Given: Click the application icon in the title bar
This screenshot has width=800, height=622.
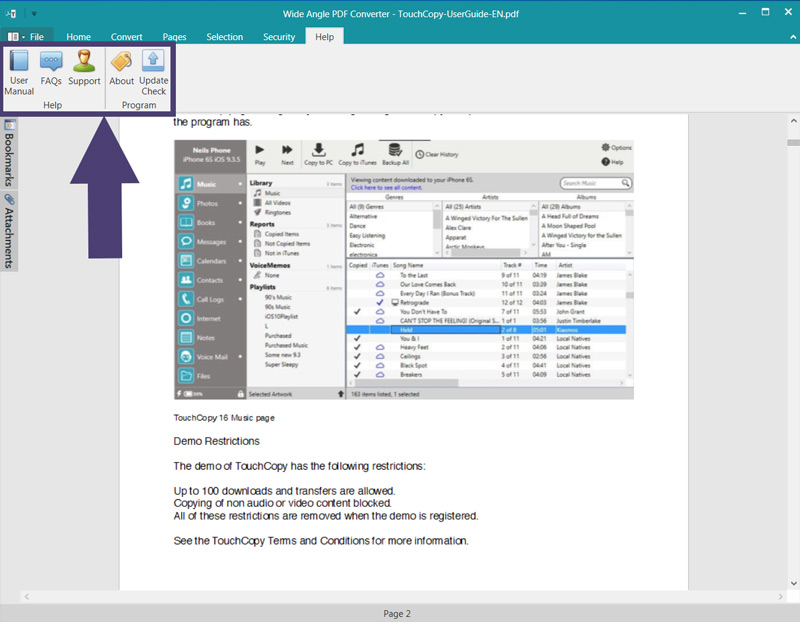Looking at the screenshot, I should pyautogui.click(x=11, y=14).
